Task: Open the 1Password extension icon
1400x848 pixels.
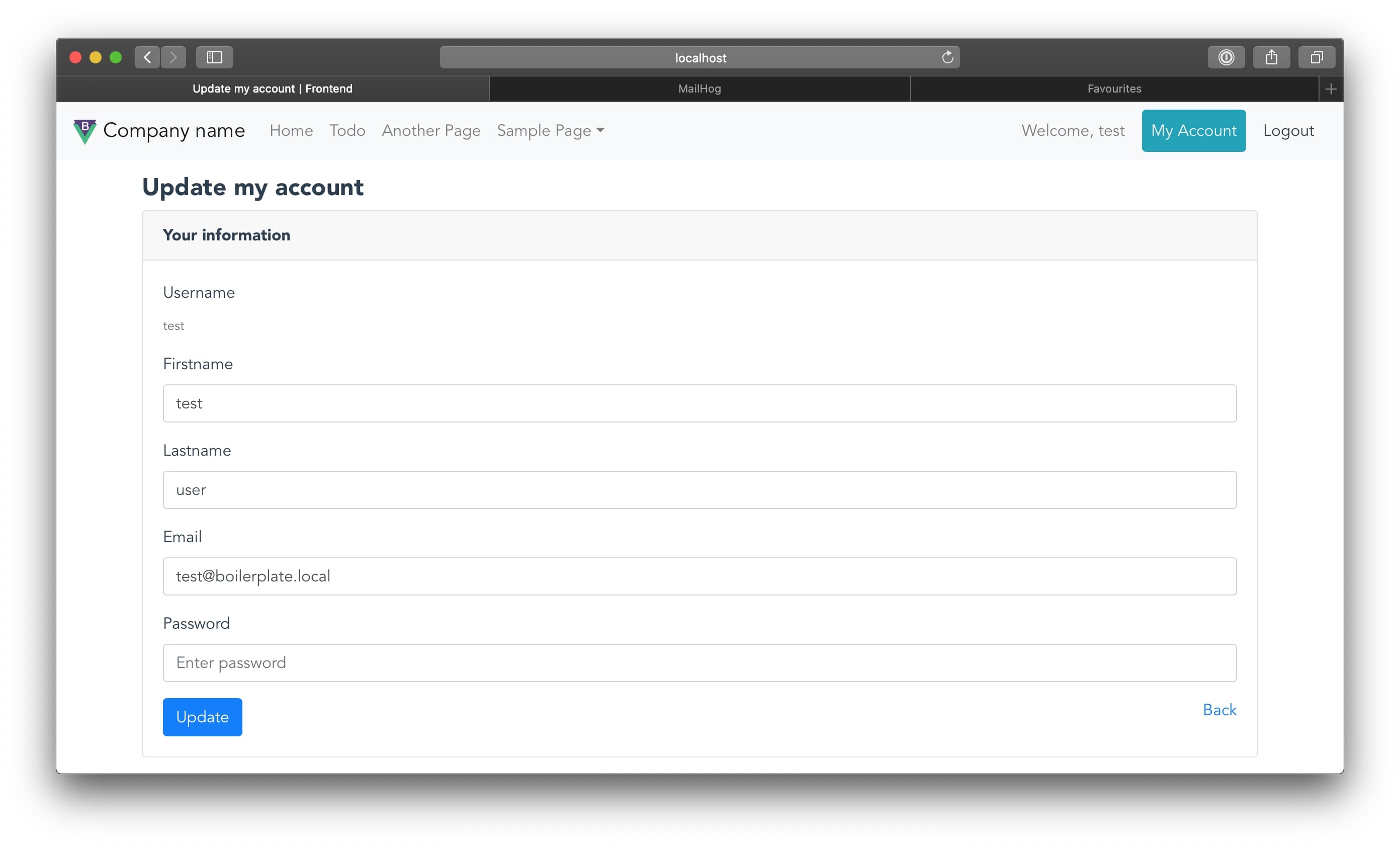Action: [1226, 57]
